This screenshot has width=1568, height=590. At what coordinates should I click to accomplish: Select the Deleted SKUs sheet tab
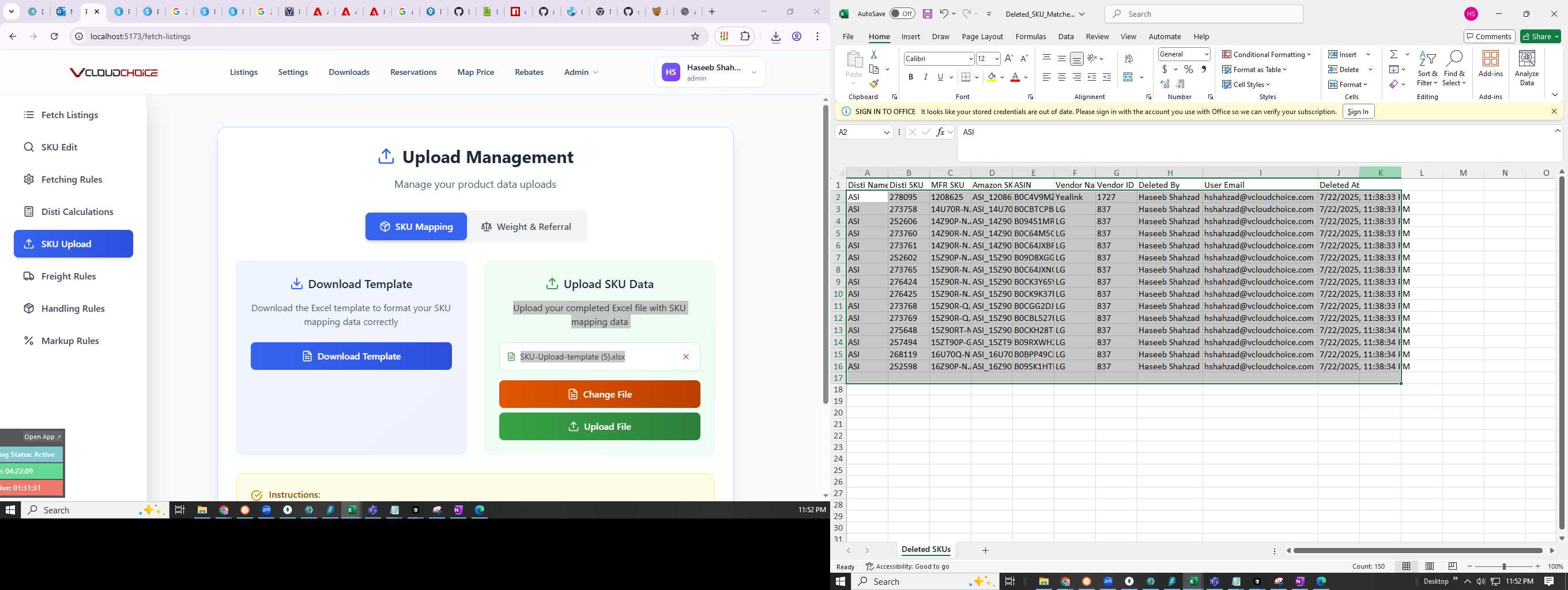point(925,549)
